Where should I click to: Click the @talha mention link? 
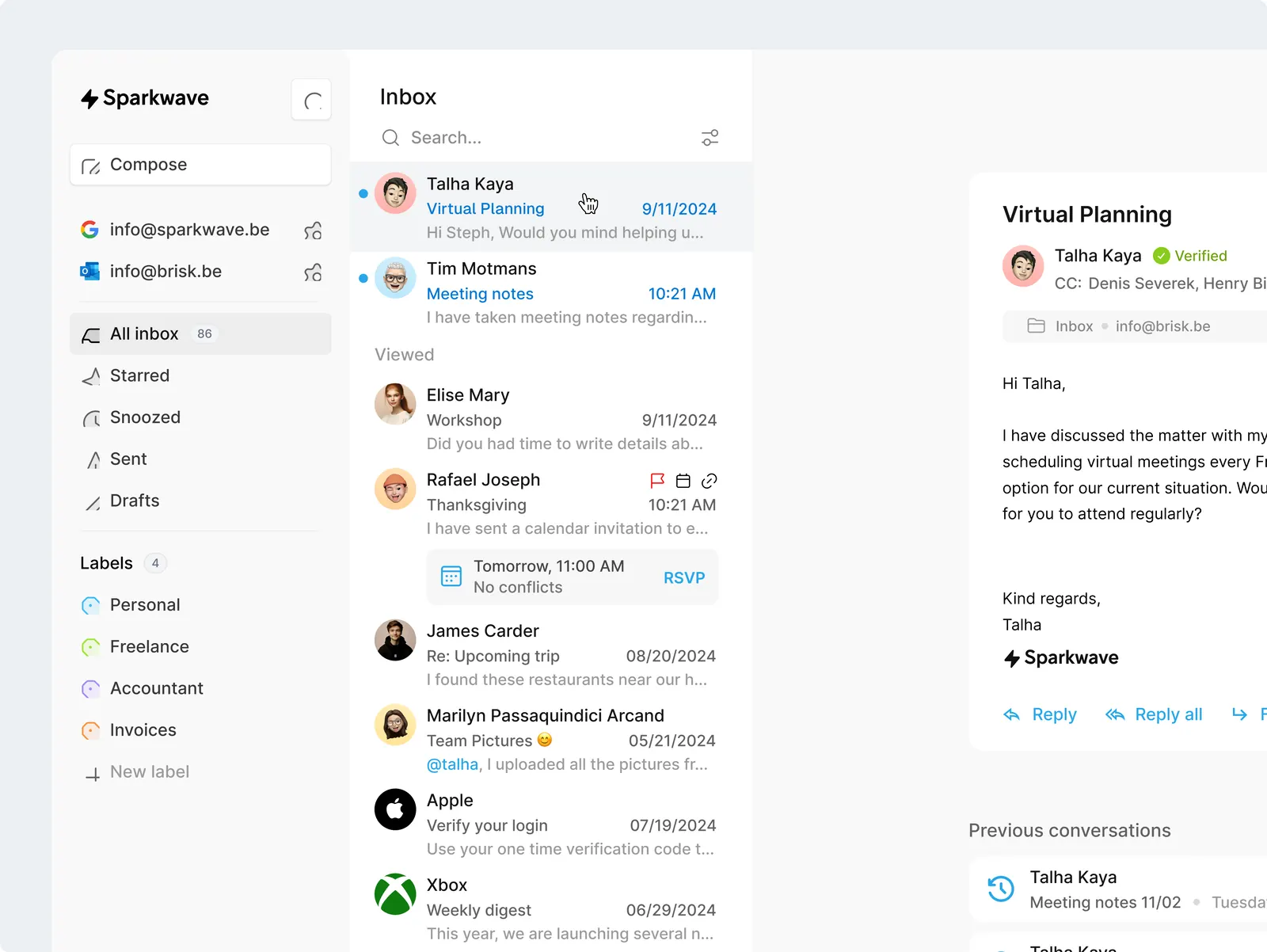[452, 764]
